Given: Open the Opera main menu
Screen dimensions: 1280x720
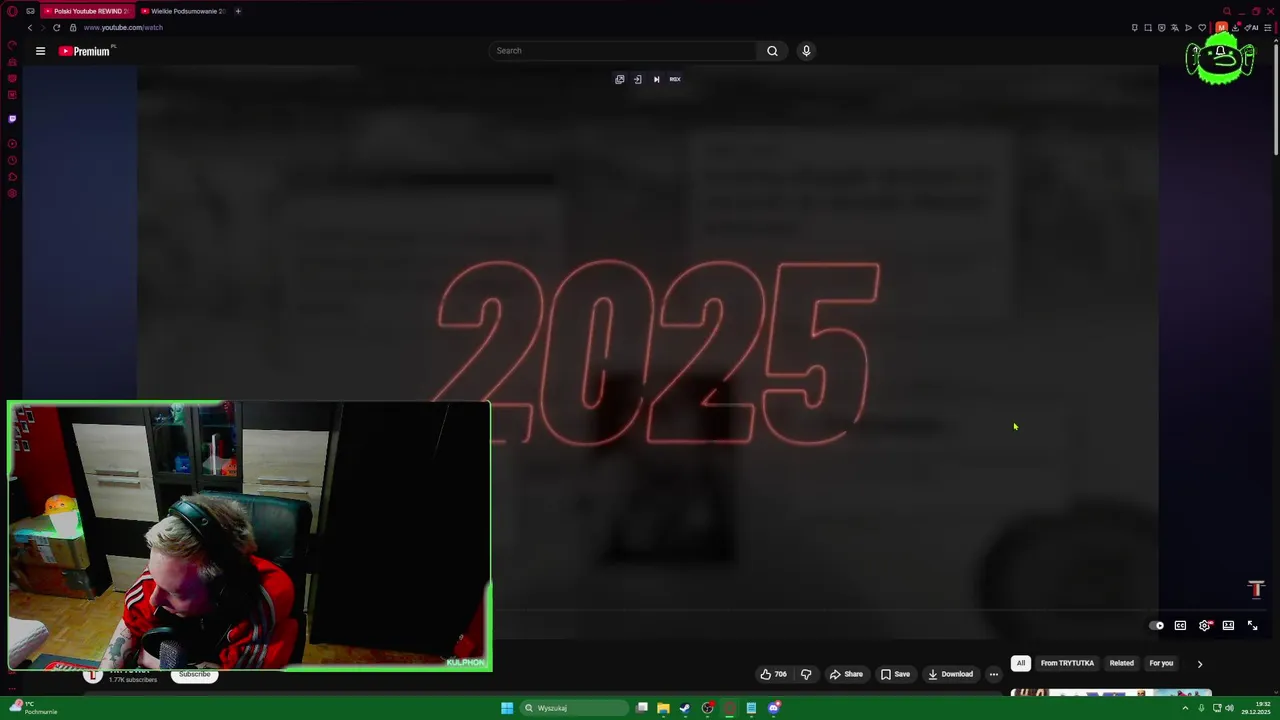Looking at the screenshot, I should (12, 11).
